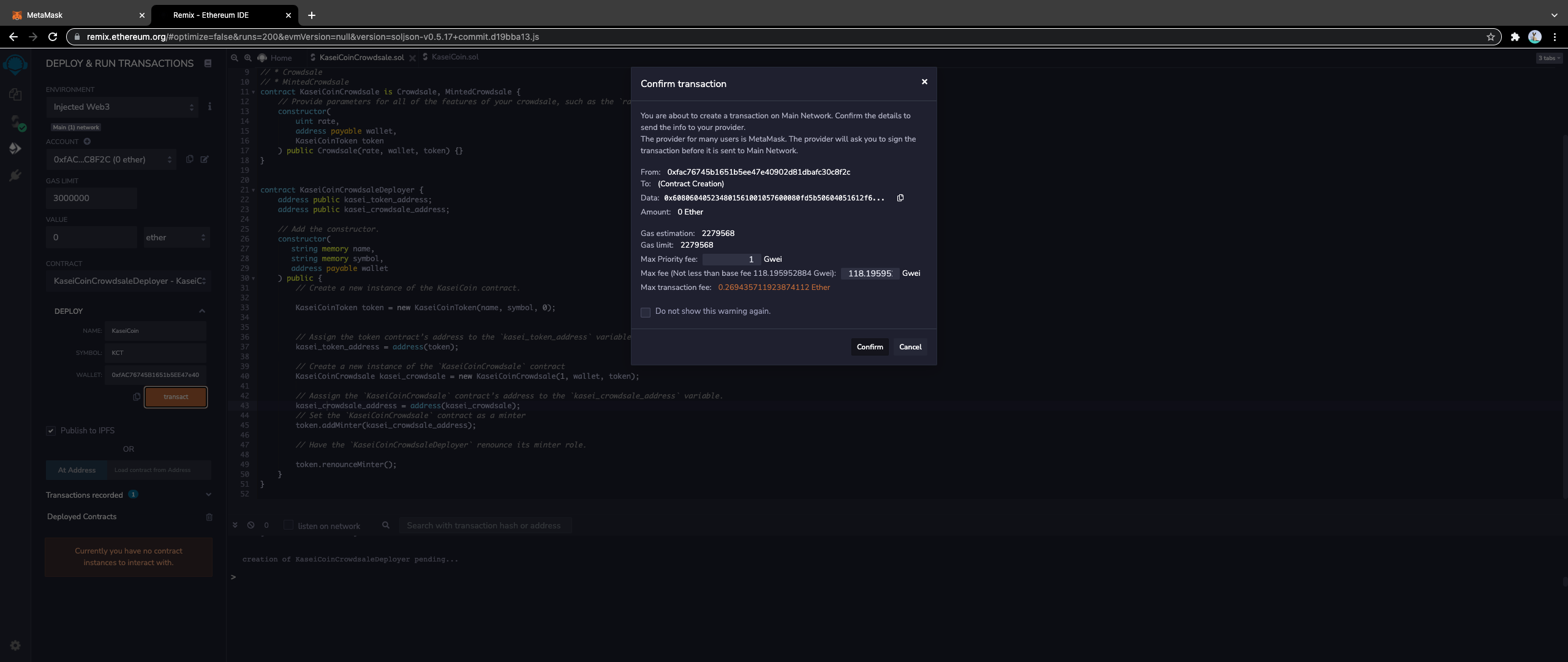This screenshot has width=1568, height=662.
Task: Sign a message with the account icon
Action: pyautogui.click(x=205, y=159)
